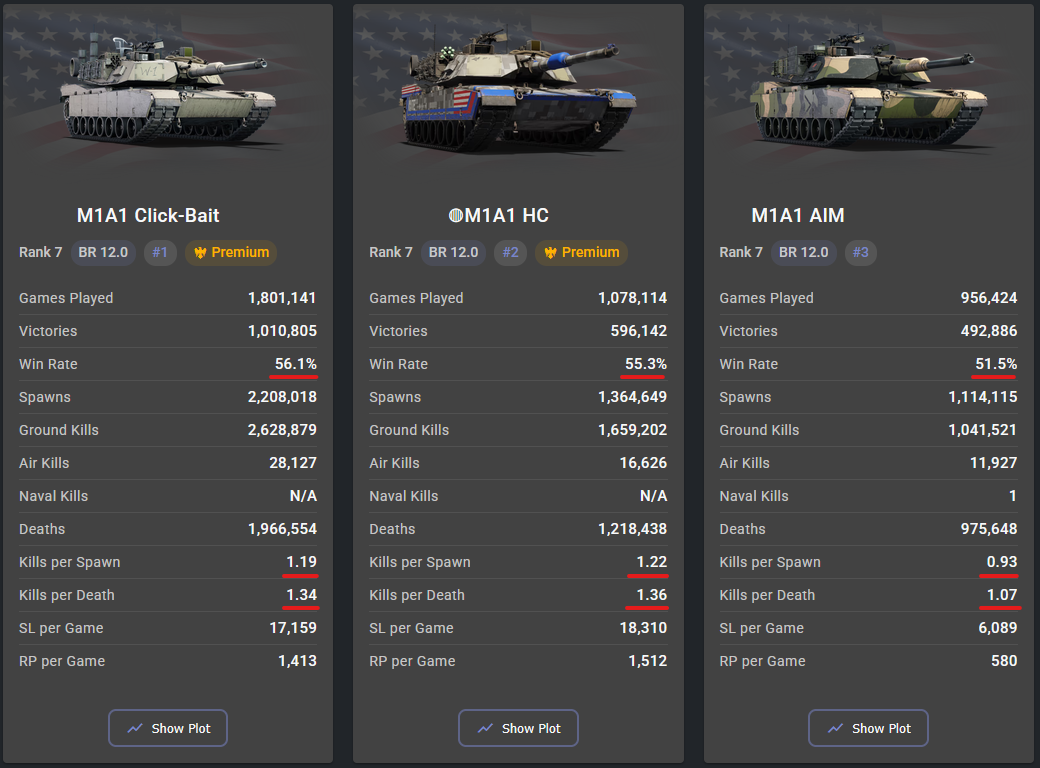Click the BR 12.0 badge on M1A1 AIM card
This screenshot has height=768, width=1040.
[803, 252]
